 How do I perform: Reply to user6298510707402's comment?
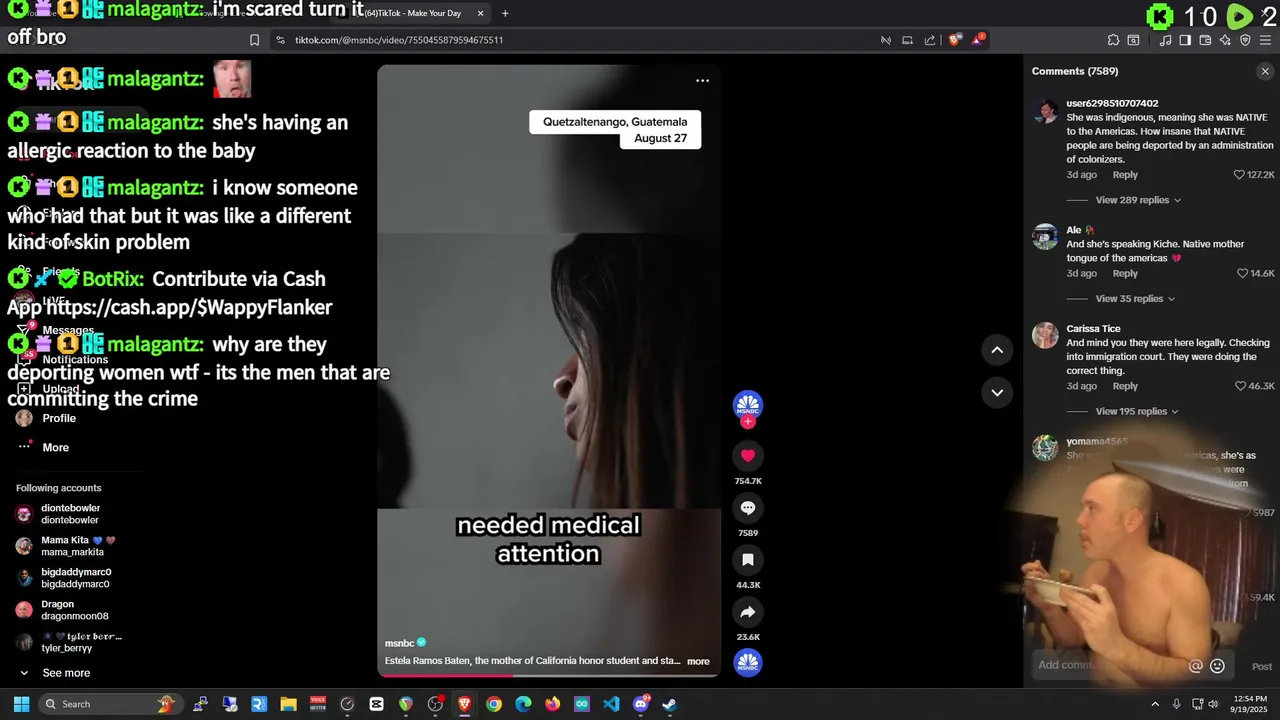coord(1125,175)
